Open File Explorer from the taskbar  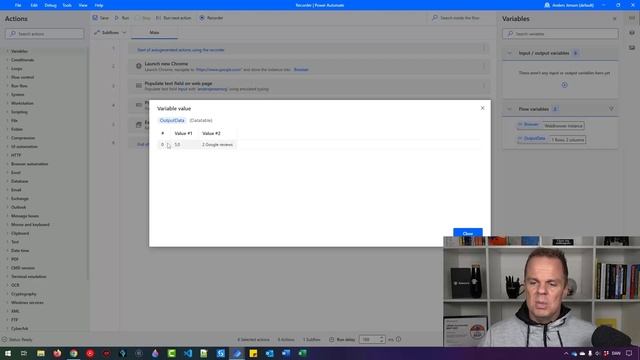click(x=41, y=353)
